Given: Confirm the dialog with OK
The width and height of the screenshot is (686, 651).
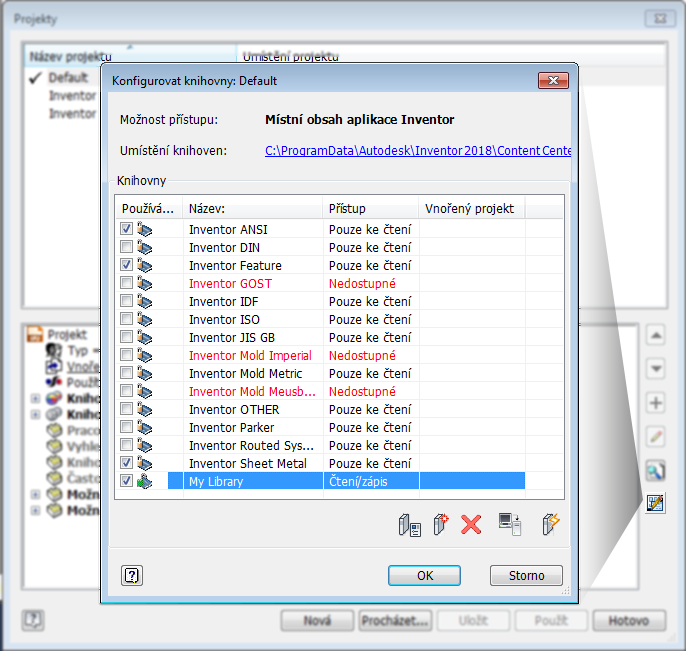Looking at the screenshot, I should (424, 575).
